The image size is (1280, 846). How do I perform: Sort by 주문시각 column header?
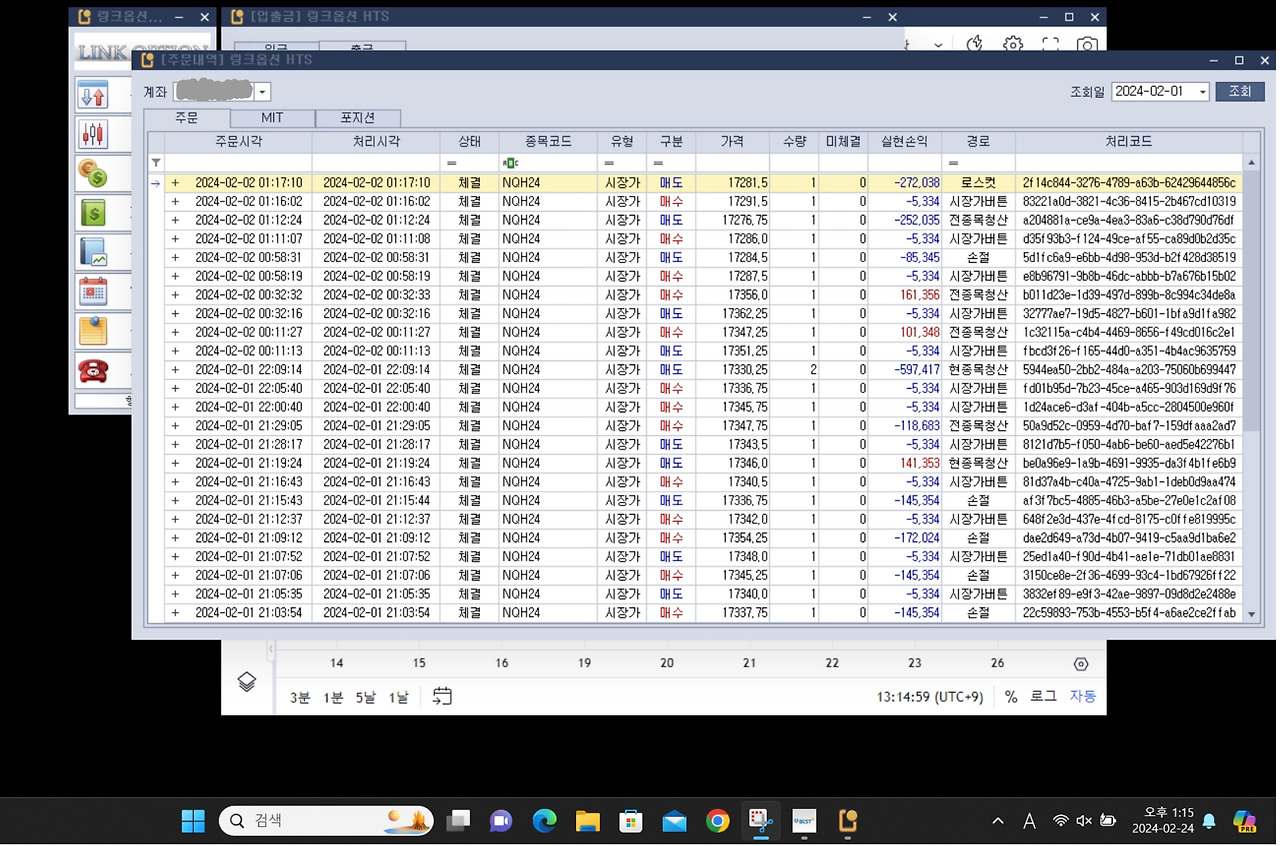coord(238,142)
